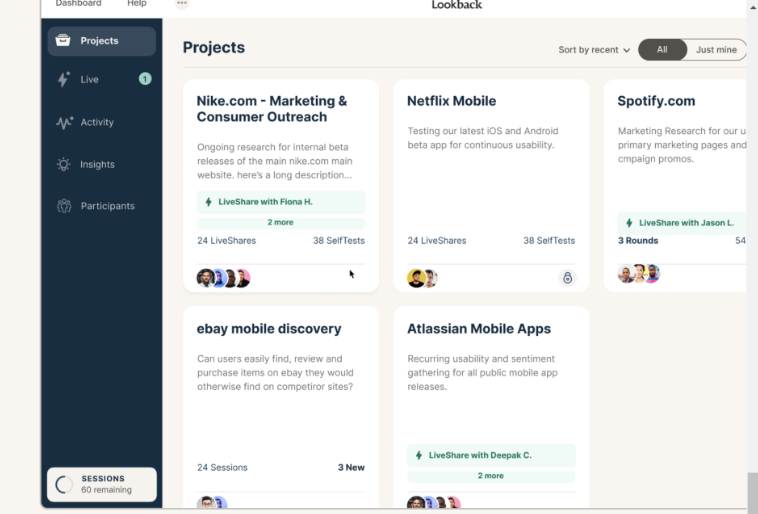Viewport: 758px width, 514px height.
Task: Click the Dashboard menu item
Action: (x=78, y=3)
